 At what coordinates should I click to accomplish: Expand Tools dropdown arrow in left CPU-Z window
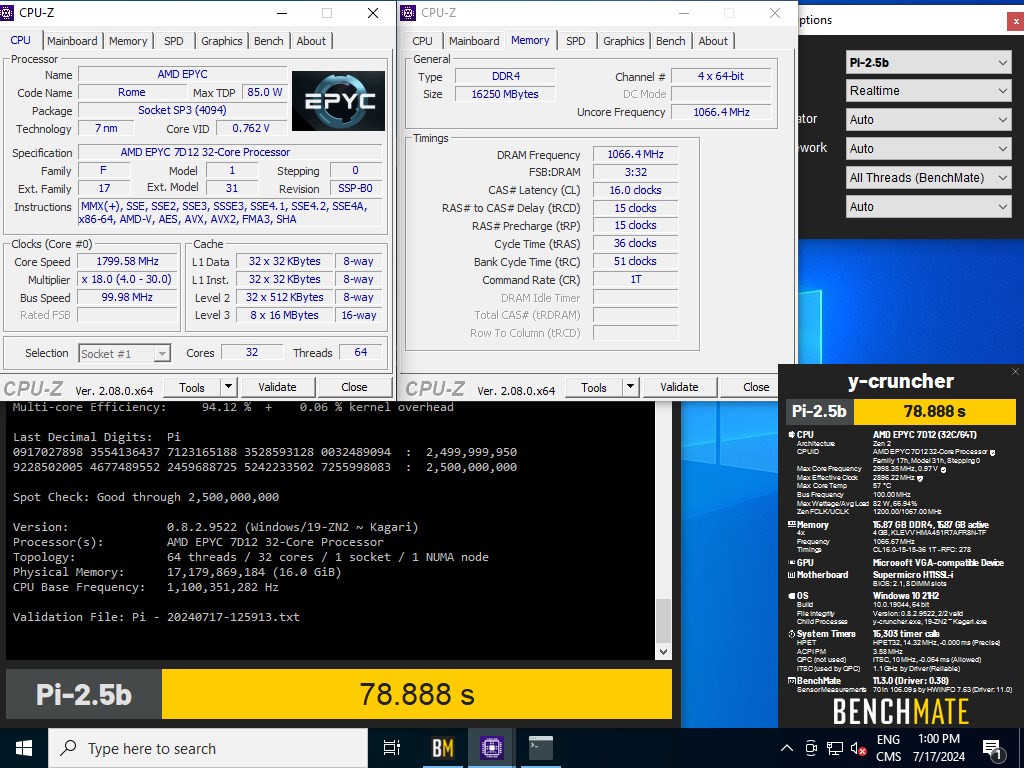[x=228, y=387]
